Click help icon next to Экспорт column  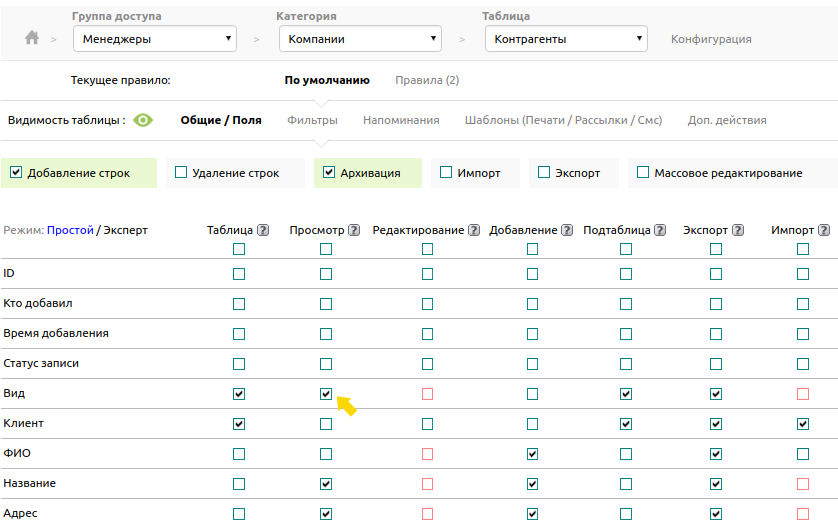click(738, 230)
